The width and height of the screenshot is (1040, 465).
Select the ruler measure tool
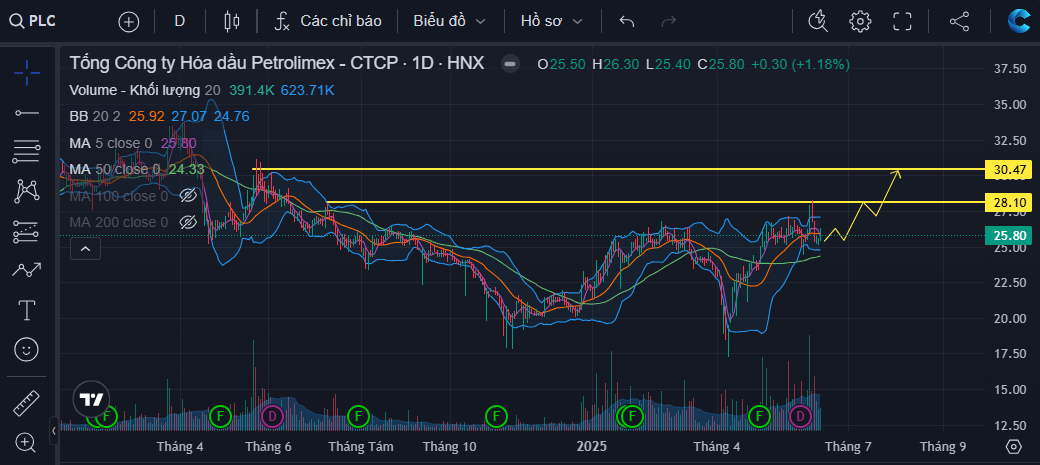[x=27, y=403]
